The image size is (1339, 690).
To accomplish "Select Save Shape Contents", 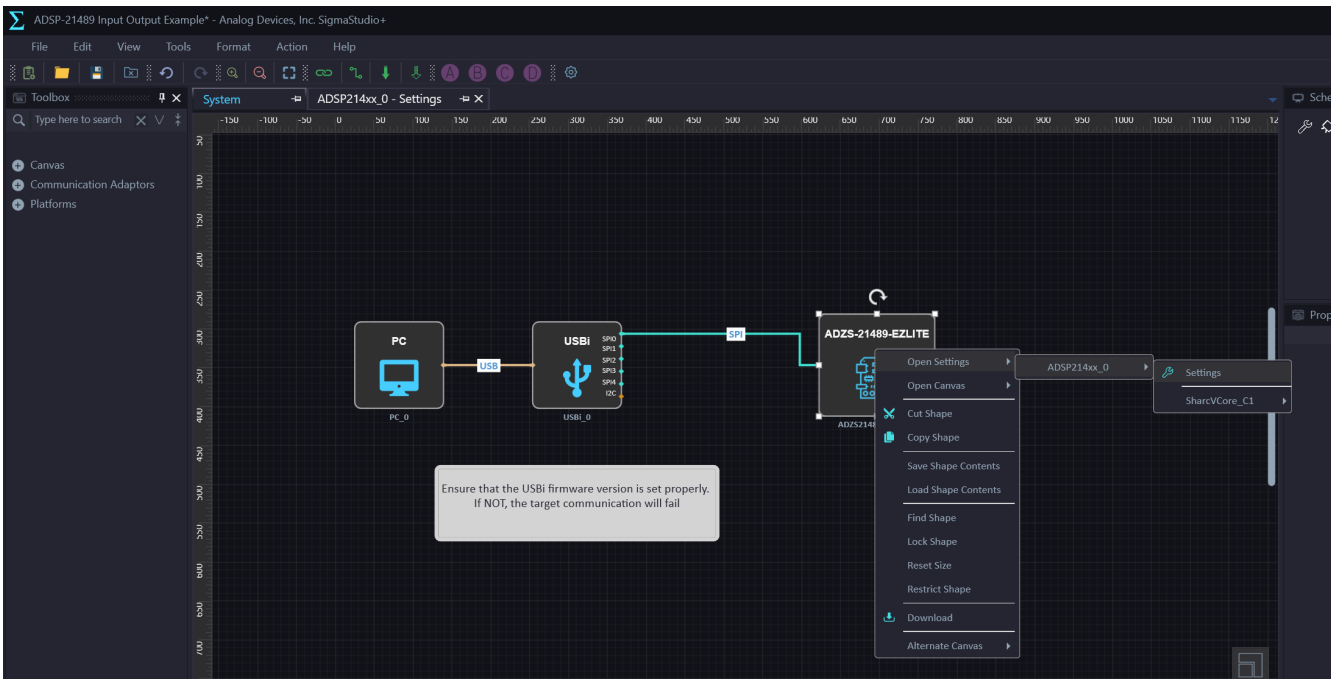I will pos(947,466).
